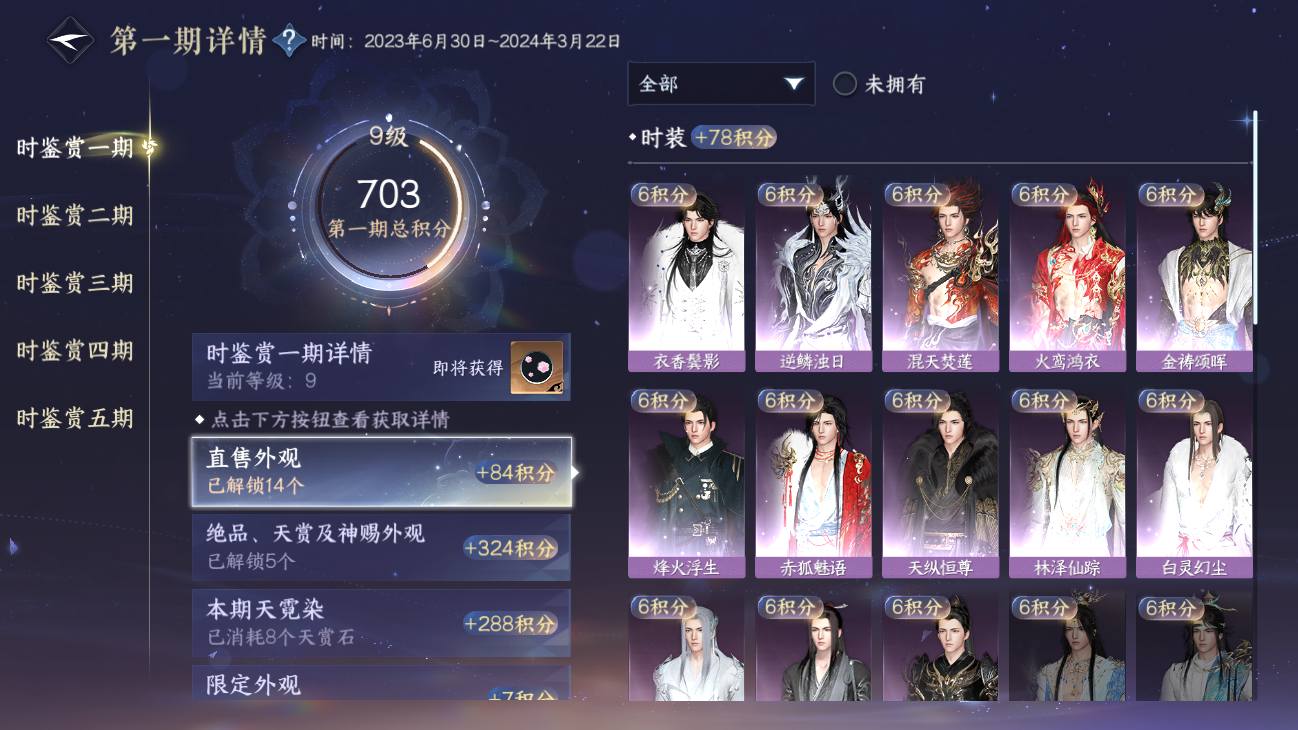Open the question mark help icon
The width and height of the screenshot is (1298, 730).
tap(289, 41)
